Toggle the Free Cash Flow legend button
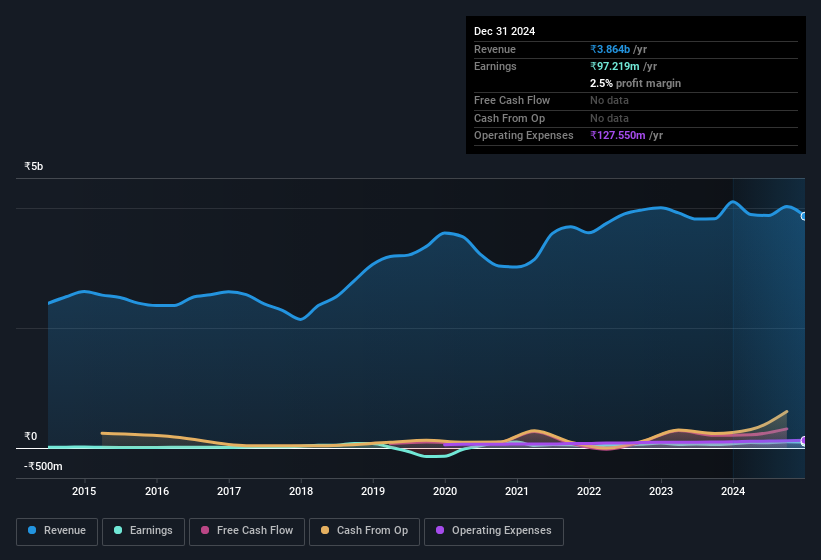Image resolution: width=821 pixels, height=560 pixels. pos(247,531)
